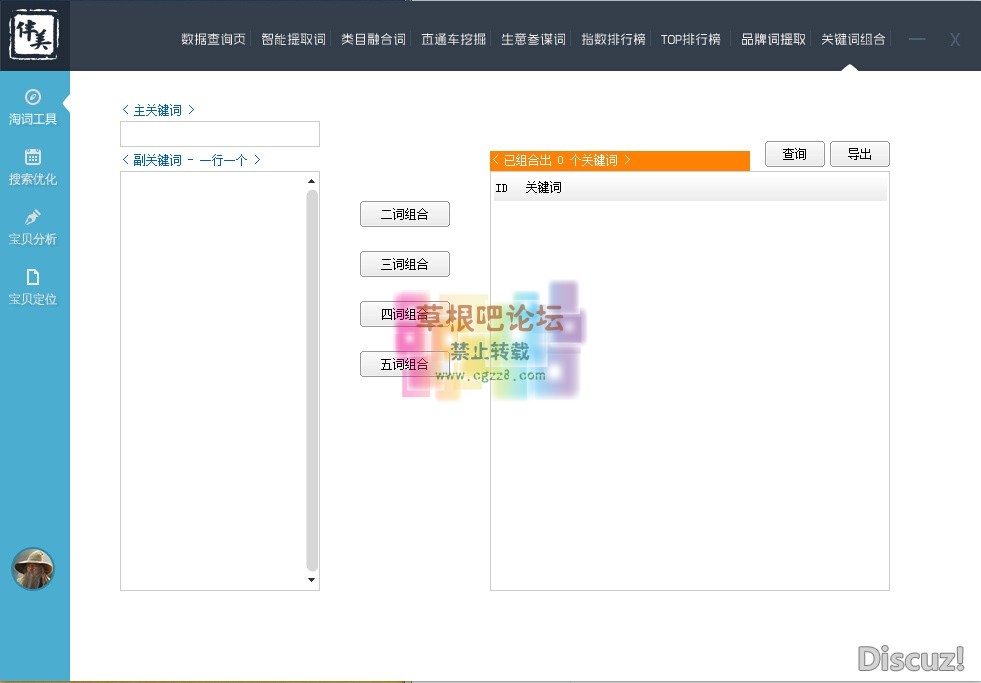The width and height of the screenshot is (981, 683).
Task: Open the 类目融合词 section
Action: 372,39
